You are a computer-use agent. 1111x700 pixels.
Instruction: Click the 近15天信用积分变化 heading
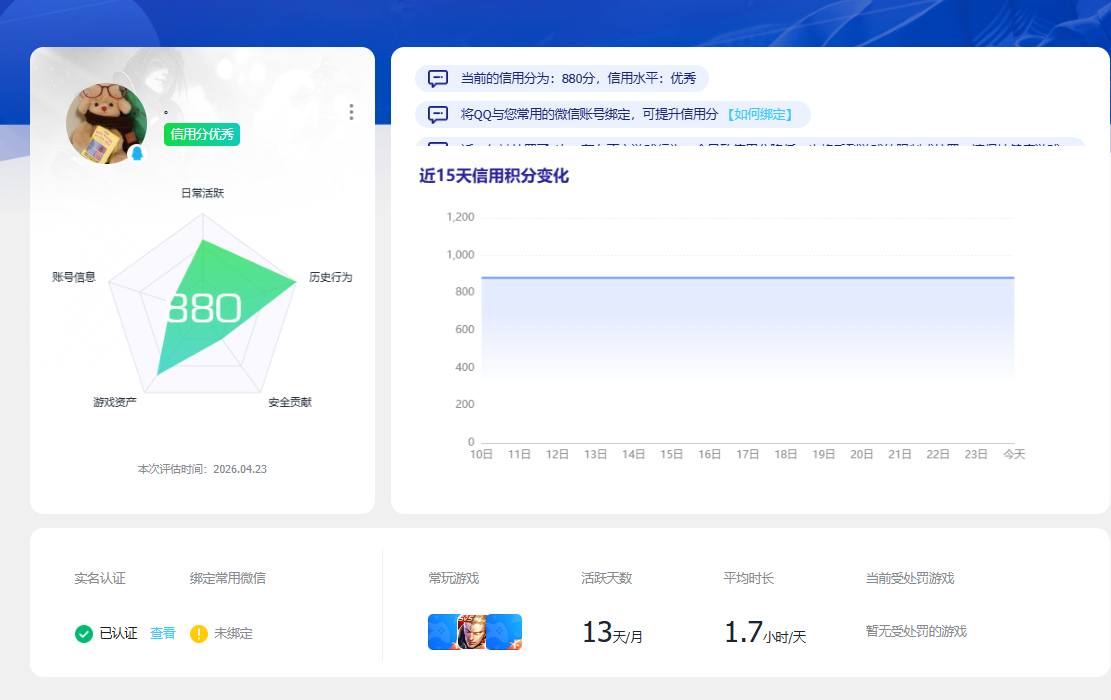click(x=494, y=176)
